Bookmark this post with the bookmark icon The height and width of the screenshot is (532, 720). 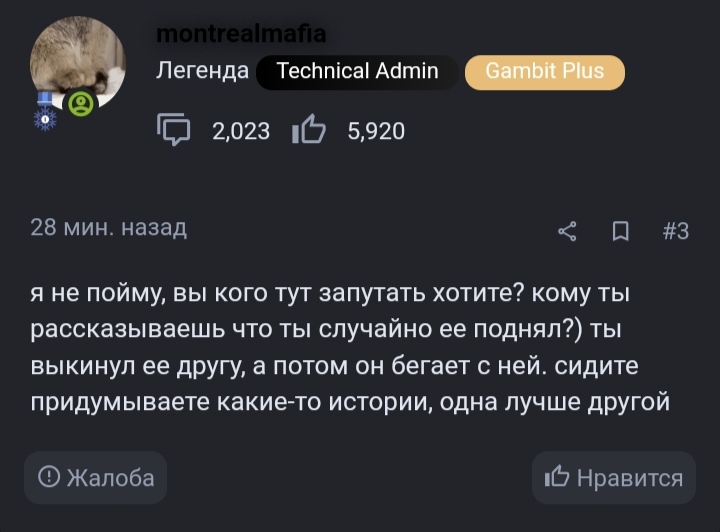tap(620, 231)
